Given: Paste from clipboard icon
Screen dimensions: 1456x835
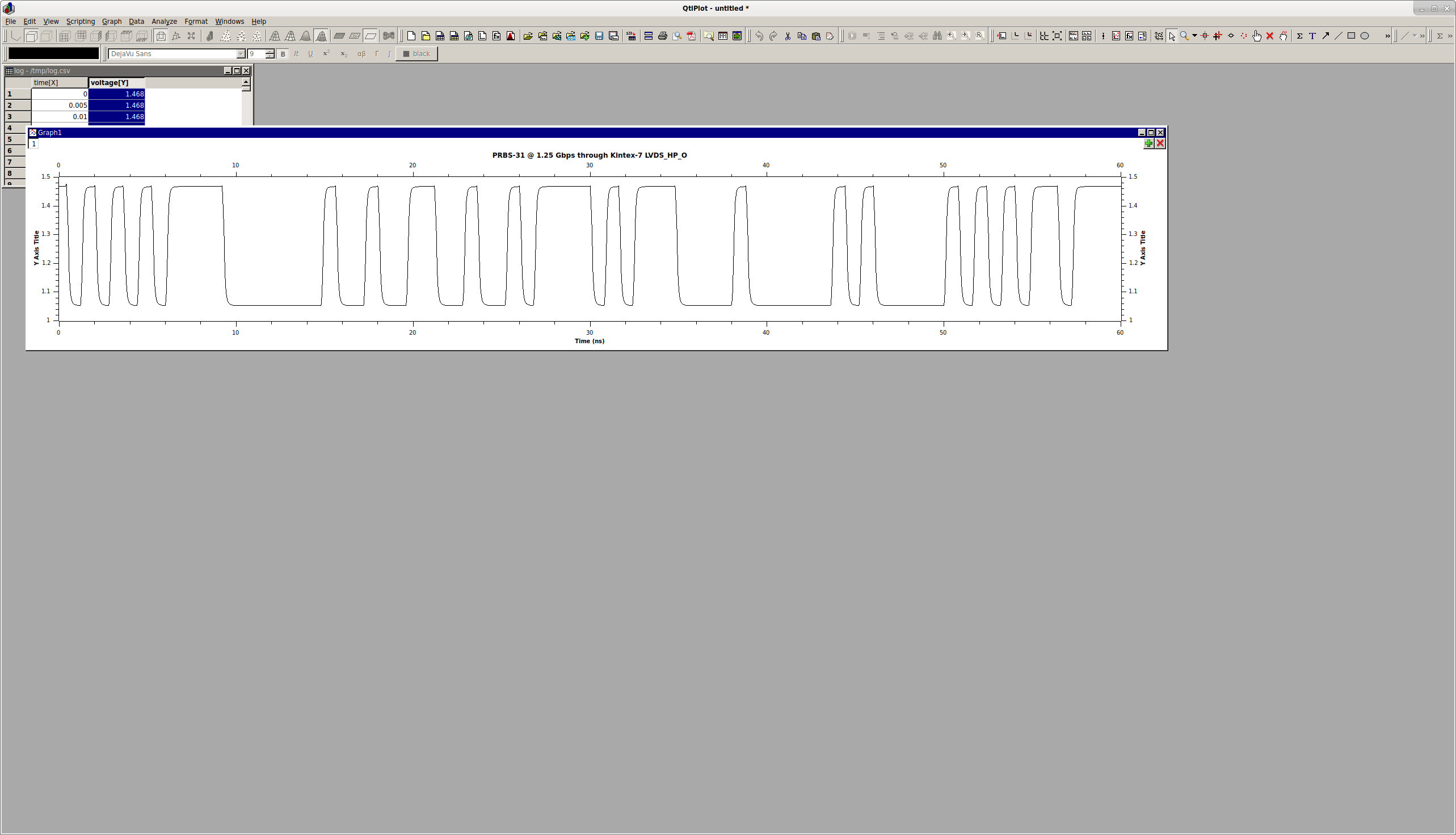Looking at the screenshot, I should coord(816,36).
